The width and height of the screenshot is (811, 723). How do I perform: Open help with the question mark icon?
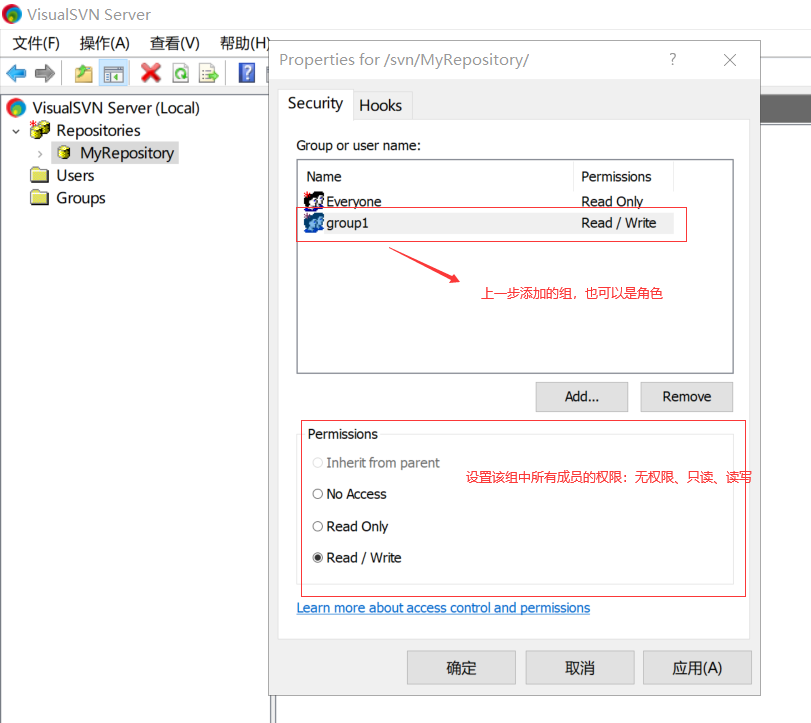click(x=247, y=73)
